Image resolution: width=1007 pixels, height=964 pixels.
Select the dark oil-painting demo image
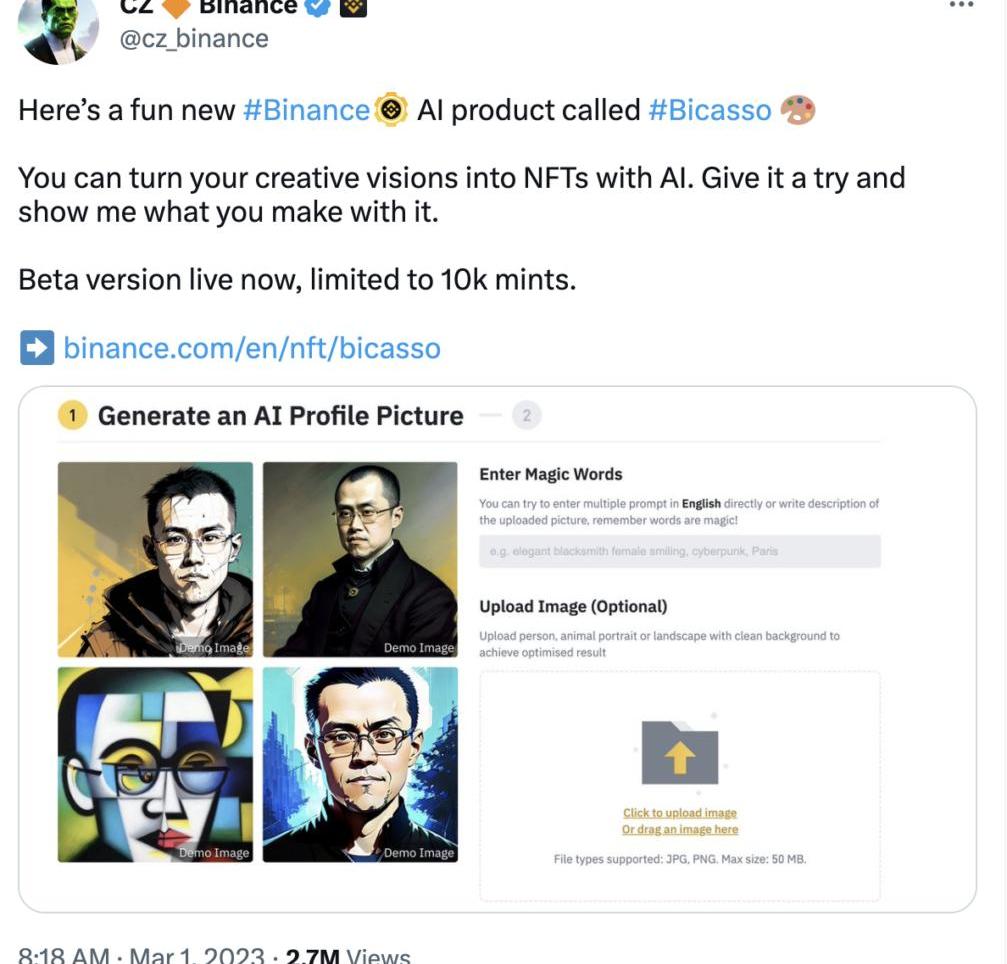point(360,559)
